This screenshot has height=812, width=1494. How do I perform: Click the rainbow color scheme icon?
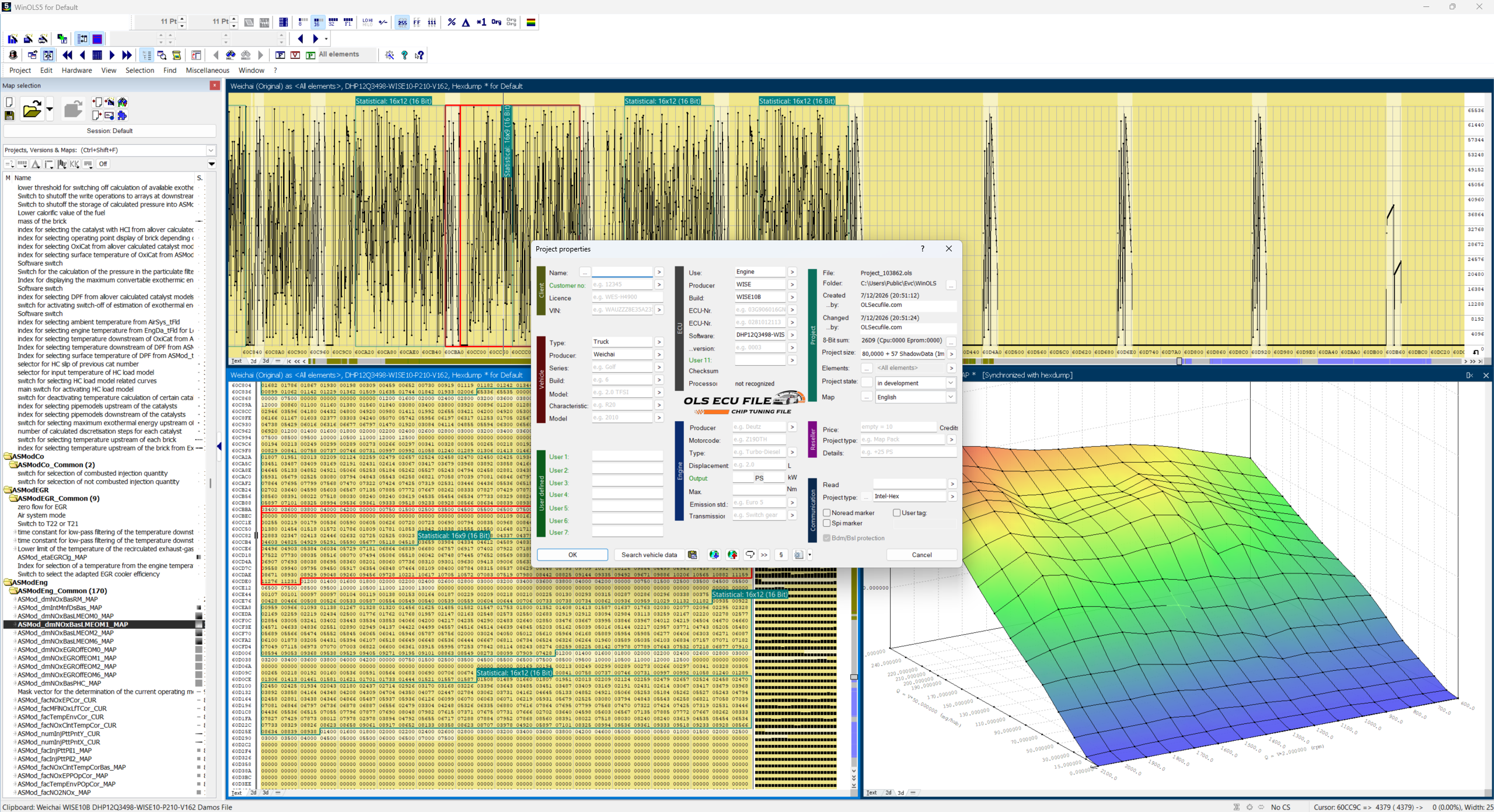point(531,22)
